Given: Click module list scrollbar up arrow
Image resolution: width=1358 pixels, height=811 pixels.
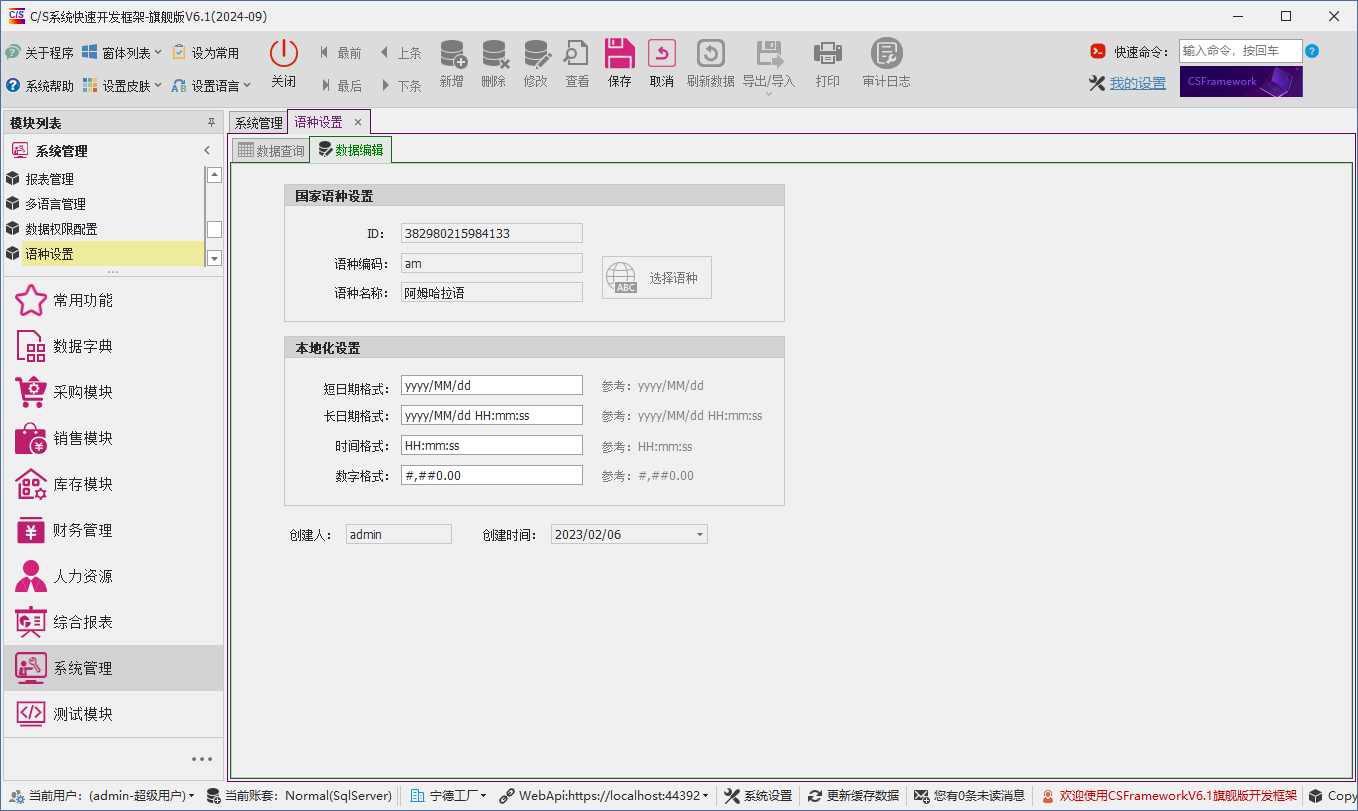Looking at the screenshot, I should 214,175.
